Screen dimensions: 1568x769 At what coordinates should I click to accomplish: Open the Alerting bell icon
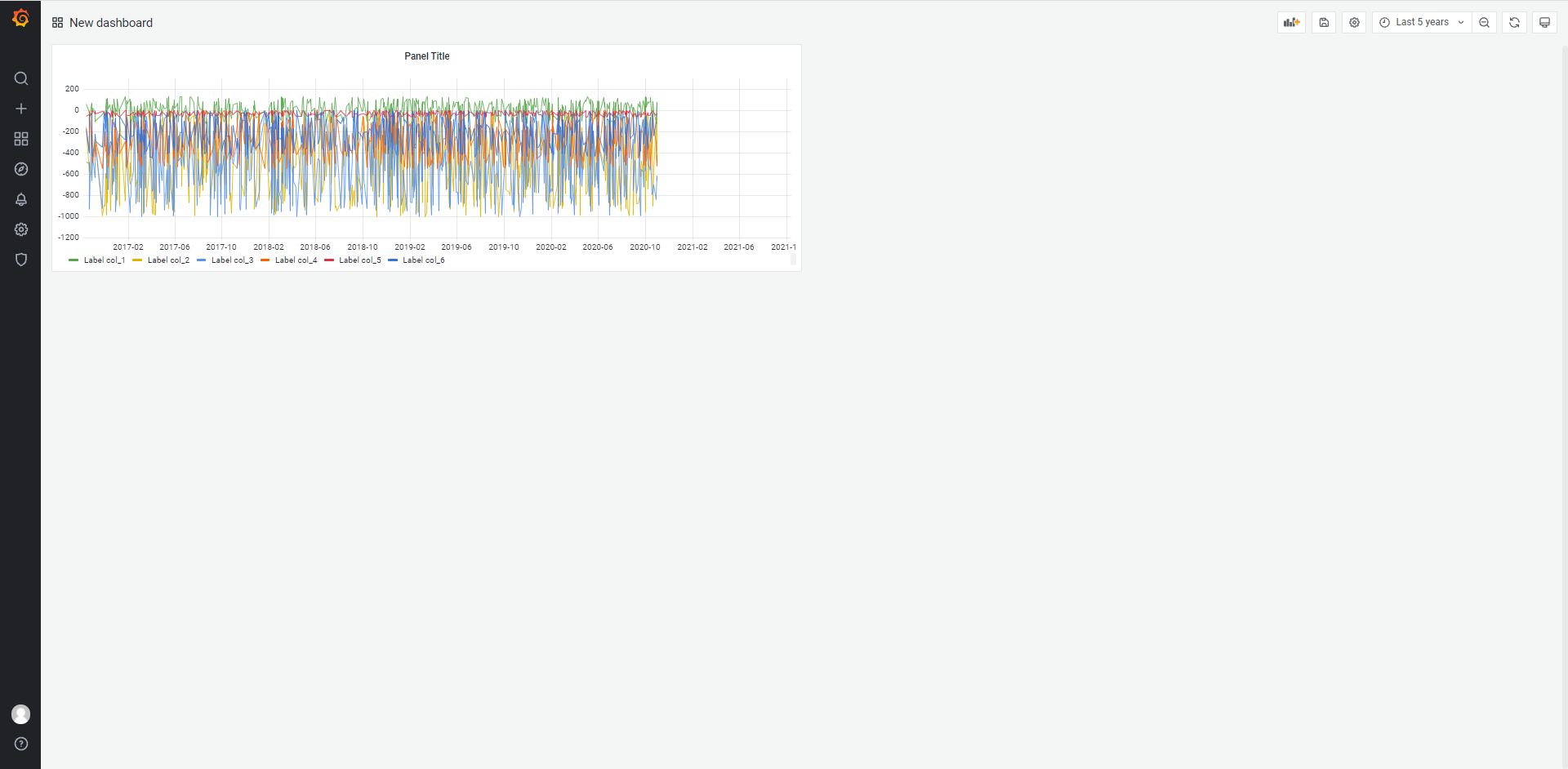coord(21,199)
